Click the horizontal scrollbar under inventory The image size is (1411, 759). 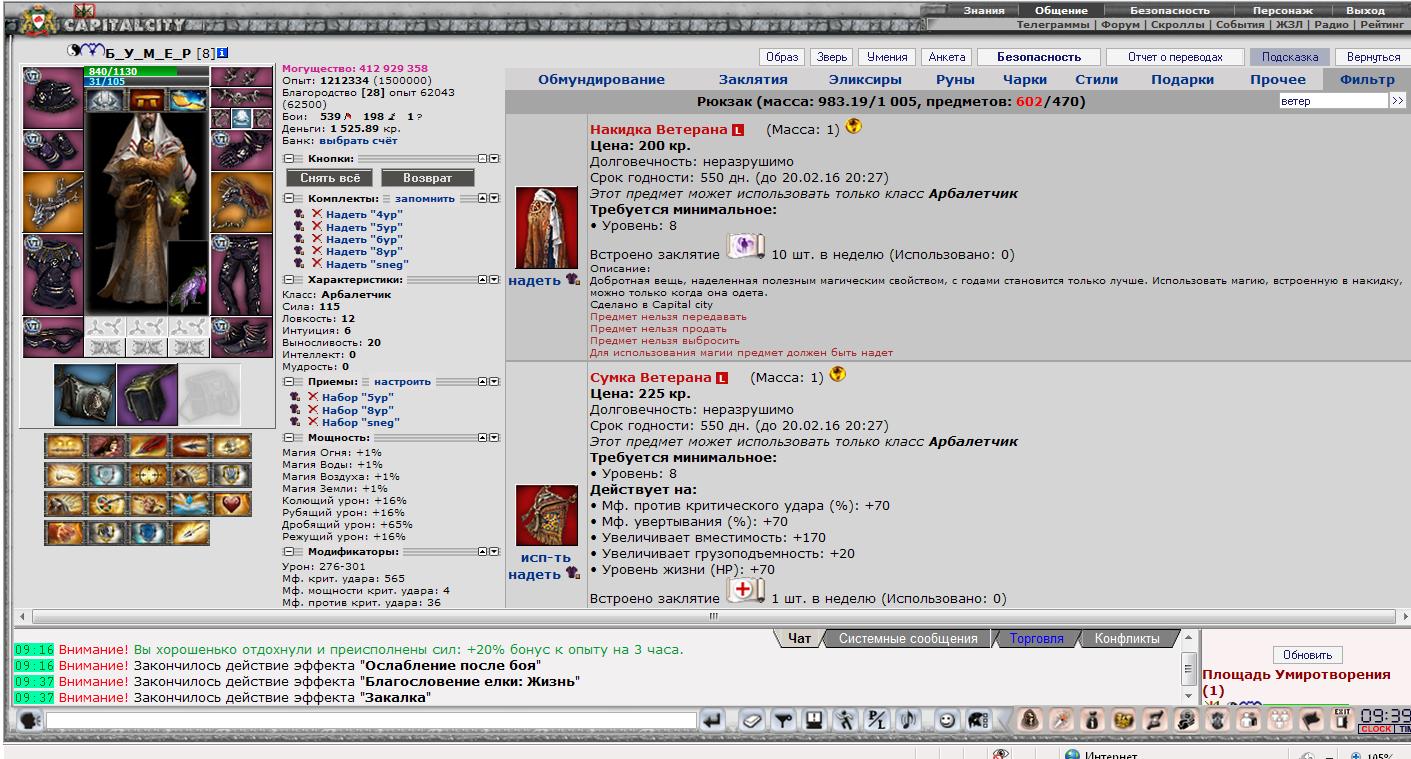click(712, 616)
